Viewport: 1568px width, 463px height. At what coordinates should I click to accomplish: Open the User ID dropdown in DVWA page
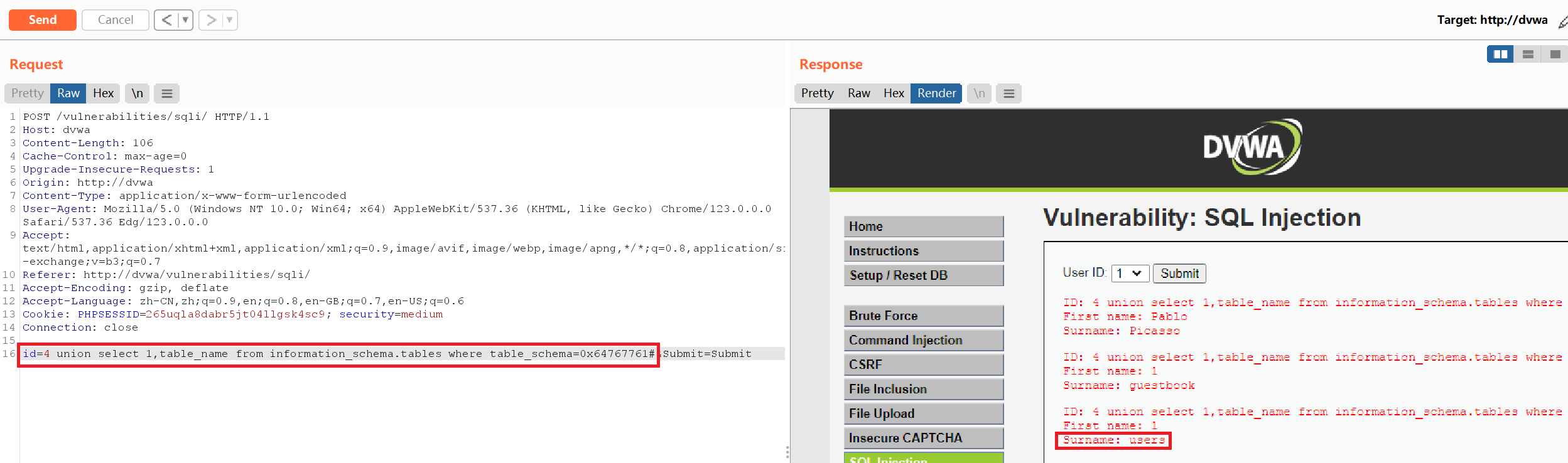1130,274
